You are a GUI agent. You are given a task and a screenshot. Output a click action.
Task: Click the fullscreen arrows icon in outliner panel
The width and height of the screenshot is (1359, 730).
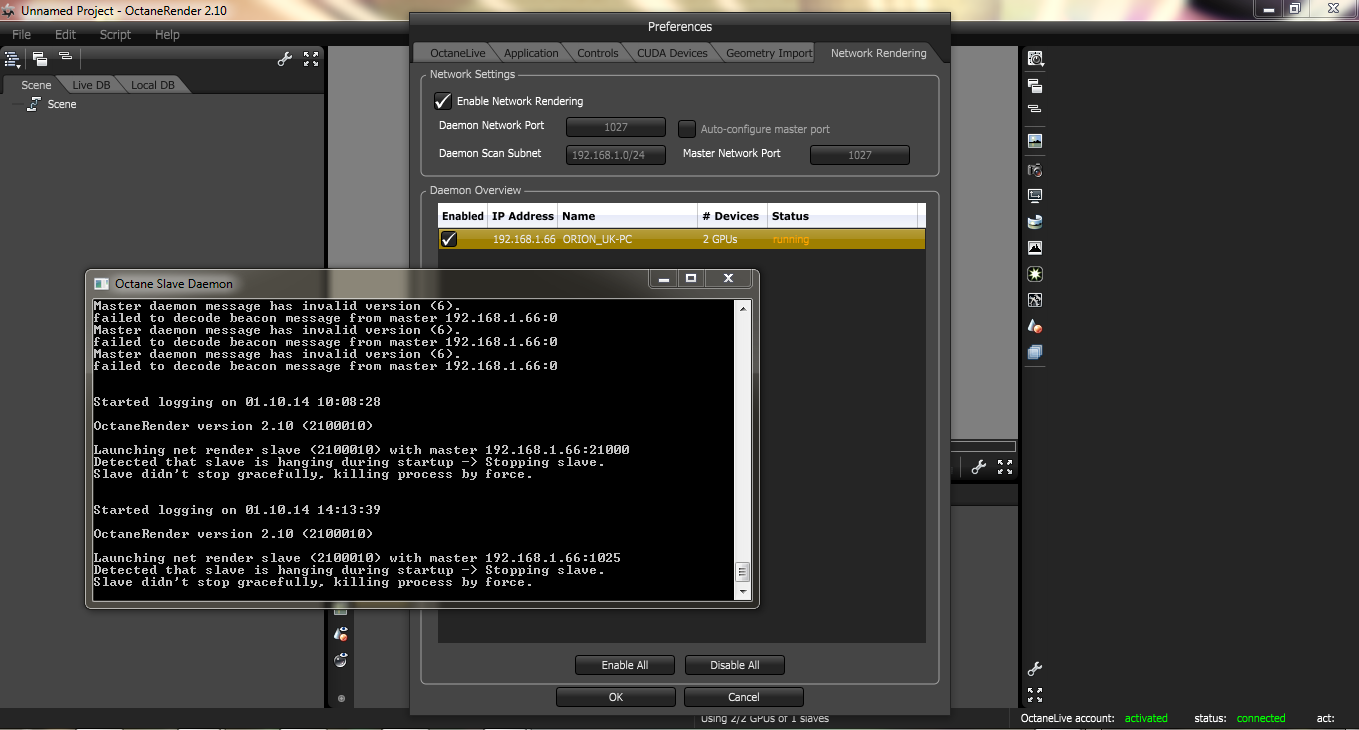tap(311, 59)
